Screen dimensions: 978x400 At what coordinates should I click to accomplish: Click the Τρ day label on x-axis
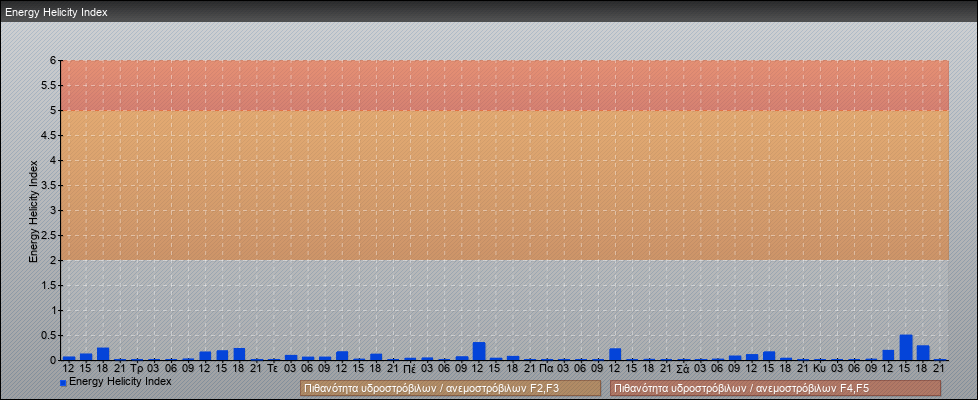pos(137,369)
